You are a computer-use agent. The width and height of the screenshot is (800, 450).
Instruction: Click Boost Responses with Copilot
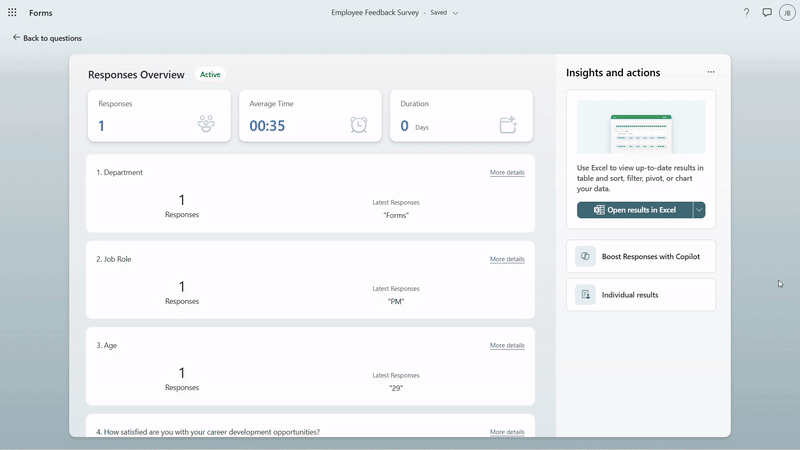(x=641, y=256)
